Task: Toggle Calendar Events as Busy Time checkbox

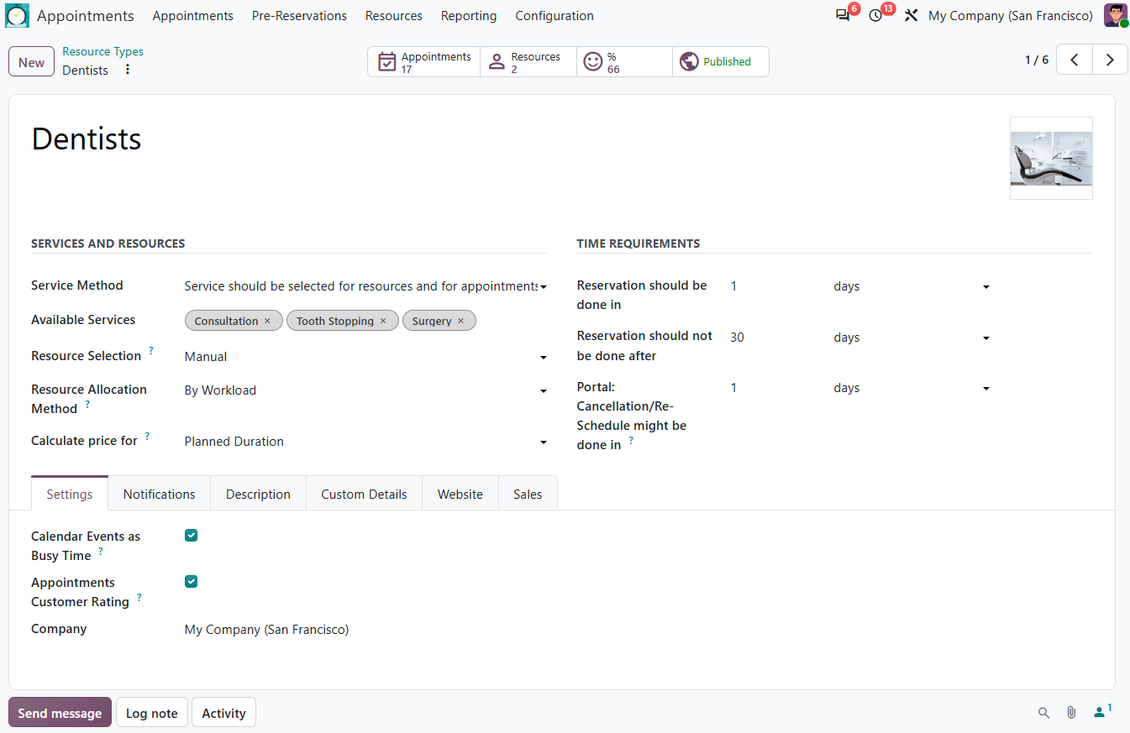Action: (x=191, y=535)
